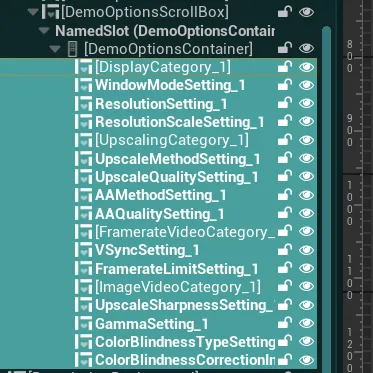373x373 pixels.
Task: Toggle lock on VSyncSetting_1
Action: point(285,250)
